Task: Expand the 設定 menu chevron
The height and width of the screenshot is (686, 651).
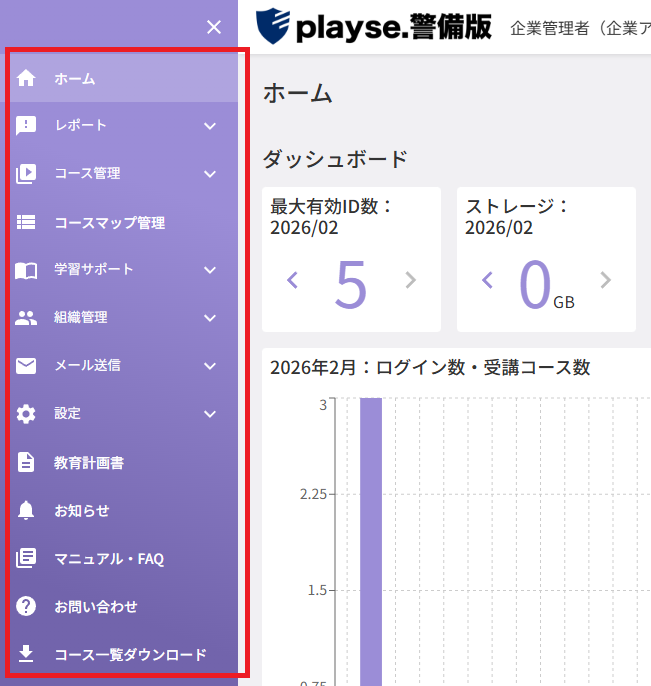Action: click(x=210, y=414)
